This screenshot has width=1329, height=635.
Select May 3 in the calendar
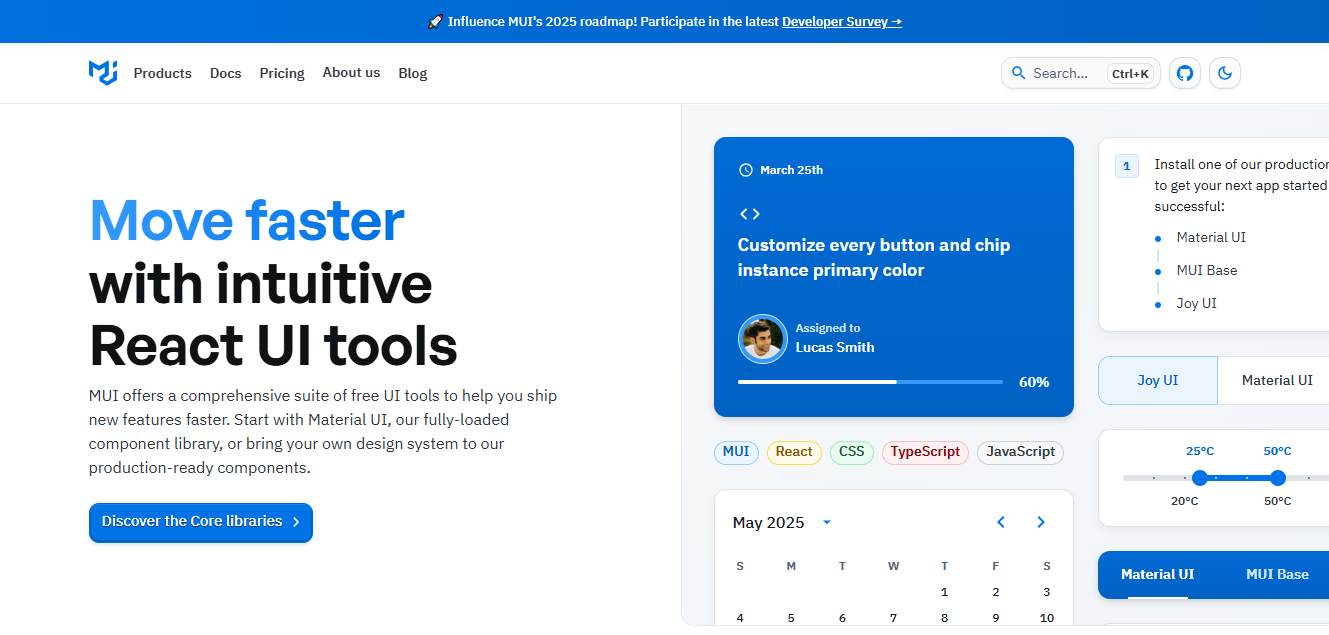[x=1047, y=592]
